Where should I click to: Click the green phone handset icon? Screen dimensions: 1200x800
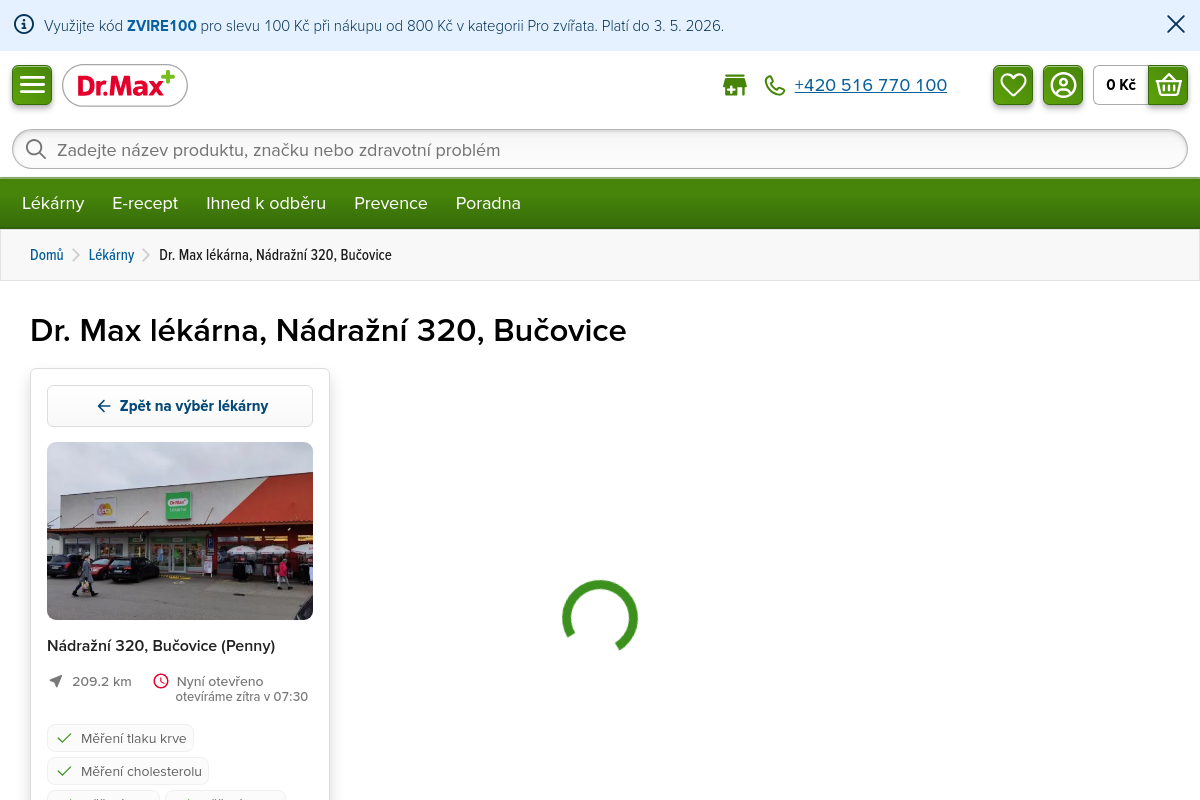point(775,86)
